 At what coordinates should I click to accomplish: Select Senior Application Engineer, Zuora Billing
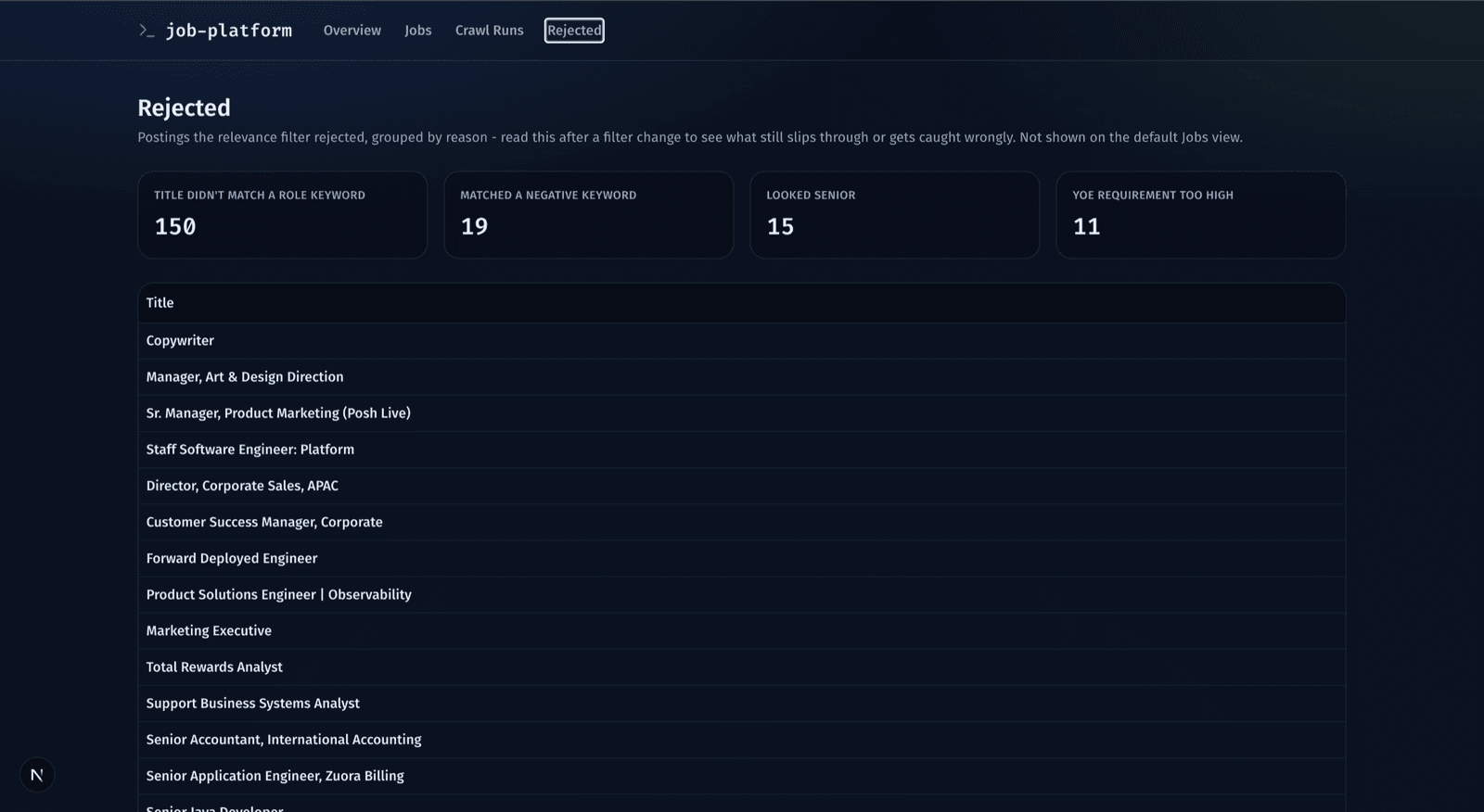(742, 775)
